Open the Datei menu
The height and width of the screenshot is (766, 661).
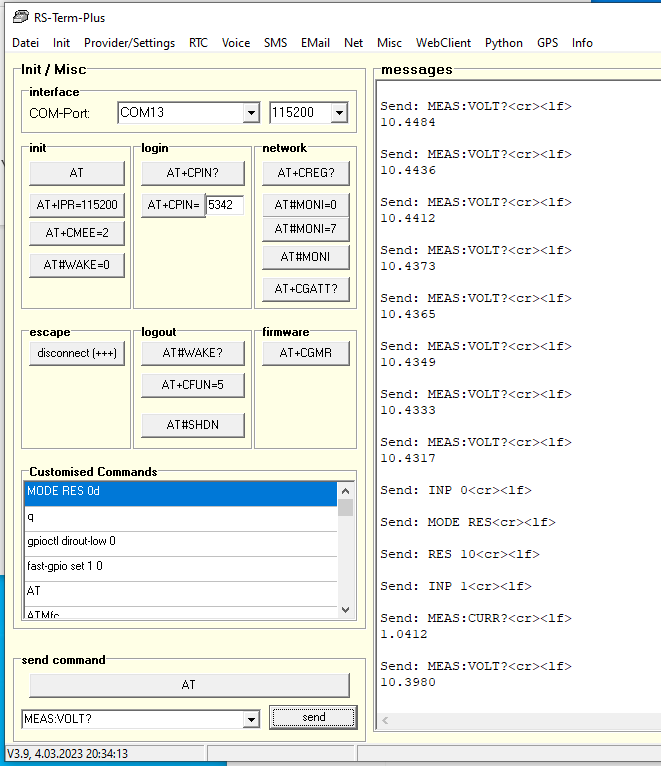[x=25, y=43]
